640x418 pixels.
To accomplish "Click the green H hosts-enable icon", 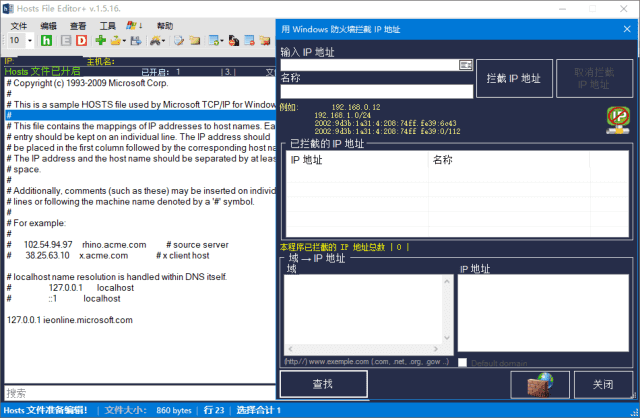I will pyautogui.click(x=46, y=41).
